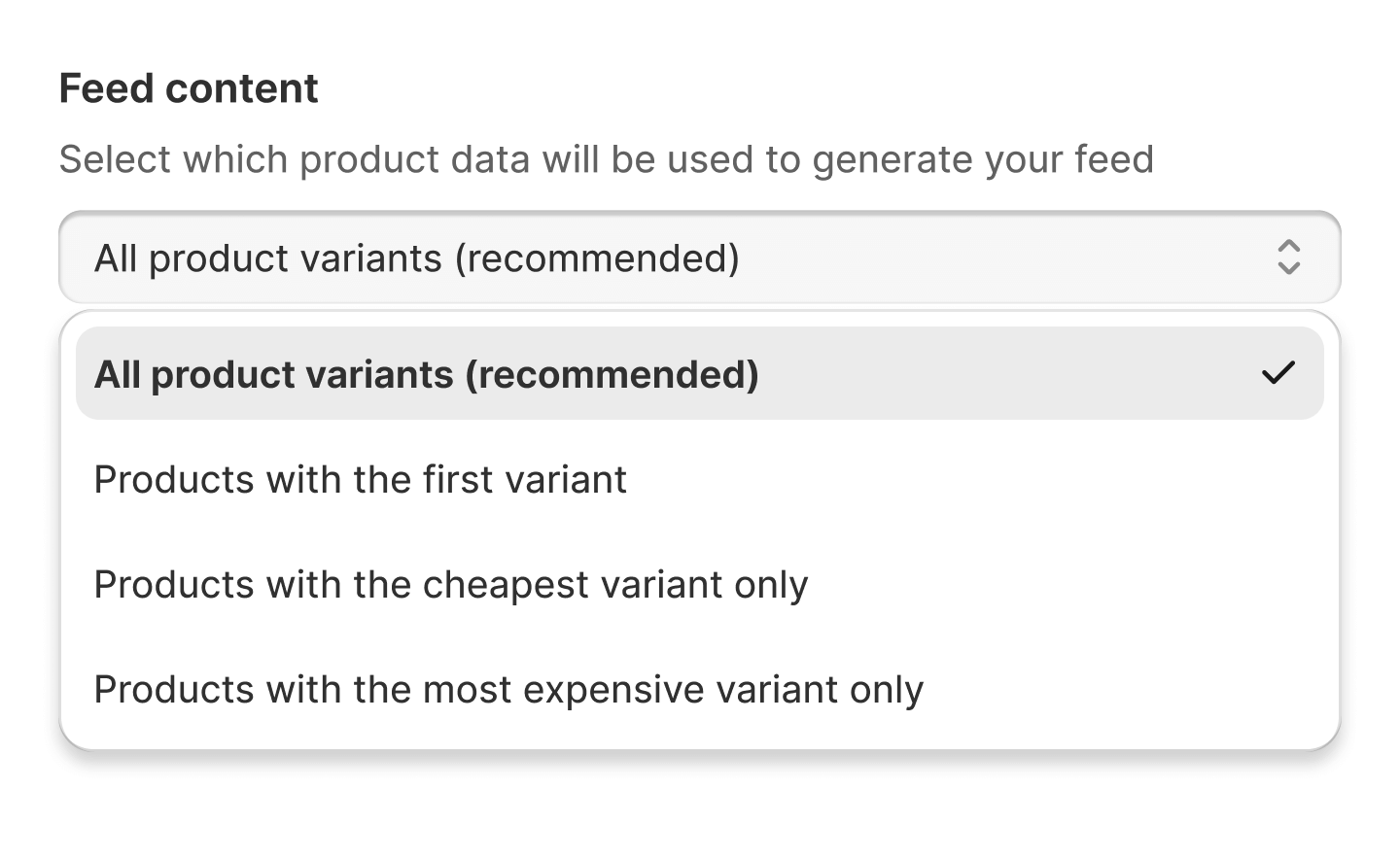Select "Products with the first variant"
Screen dimensions: 1400x858
coord(361,480)
